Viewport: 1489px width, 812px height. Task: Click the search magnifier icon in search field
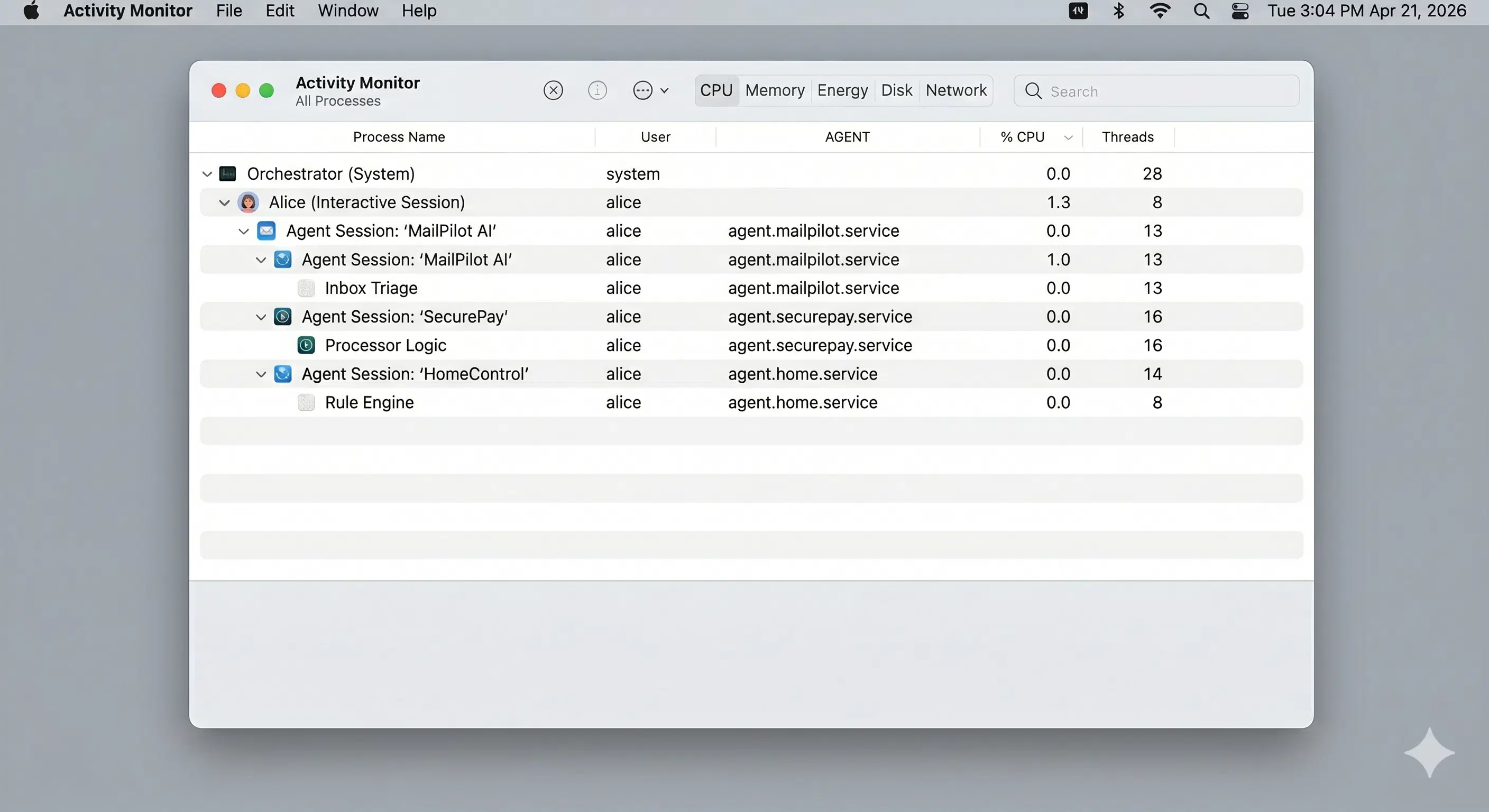(x=1034, y=91)
